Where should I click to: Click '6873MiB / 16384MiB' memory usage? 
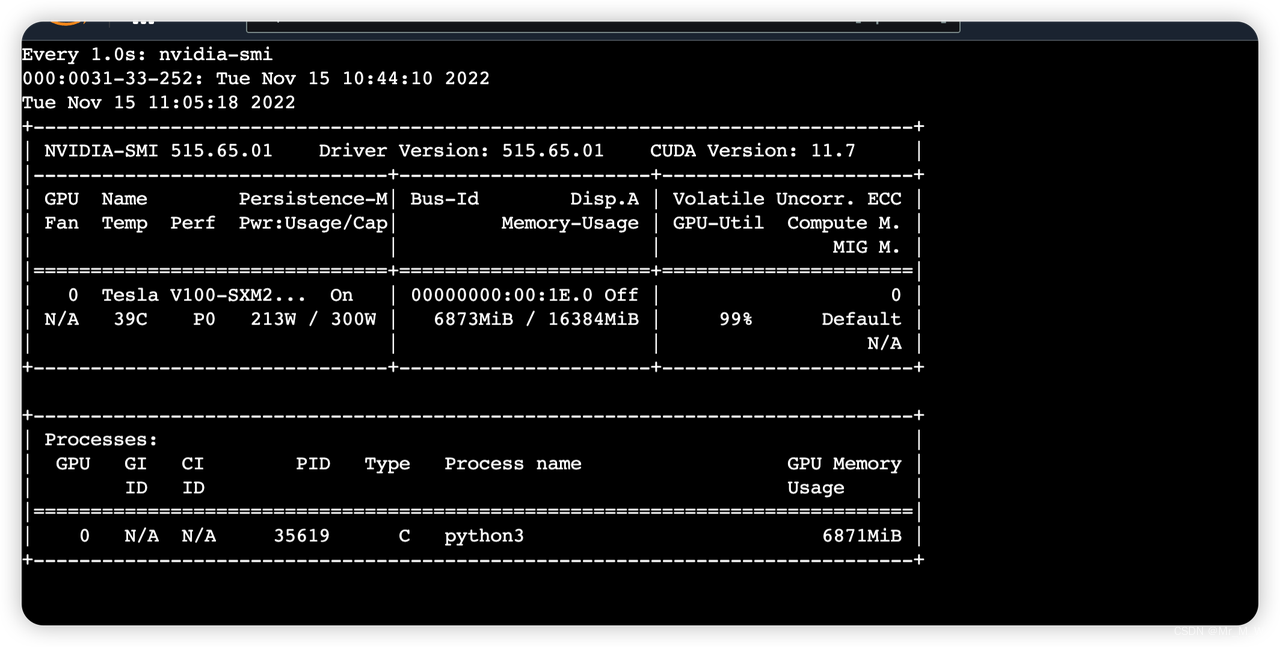536,319
